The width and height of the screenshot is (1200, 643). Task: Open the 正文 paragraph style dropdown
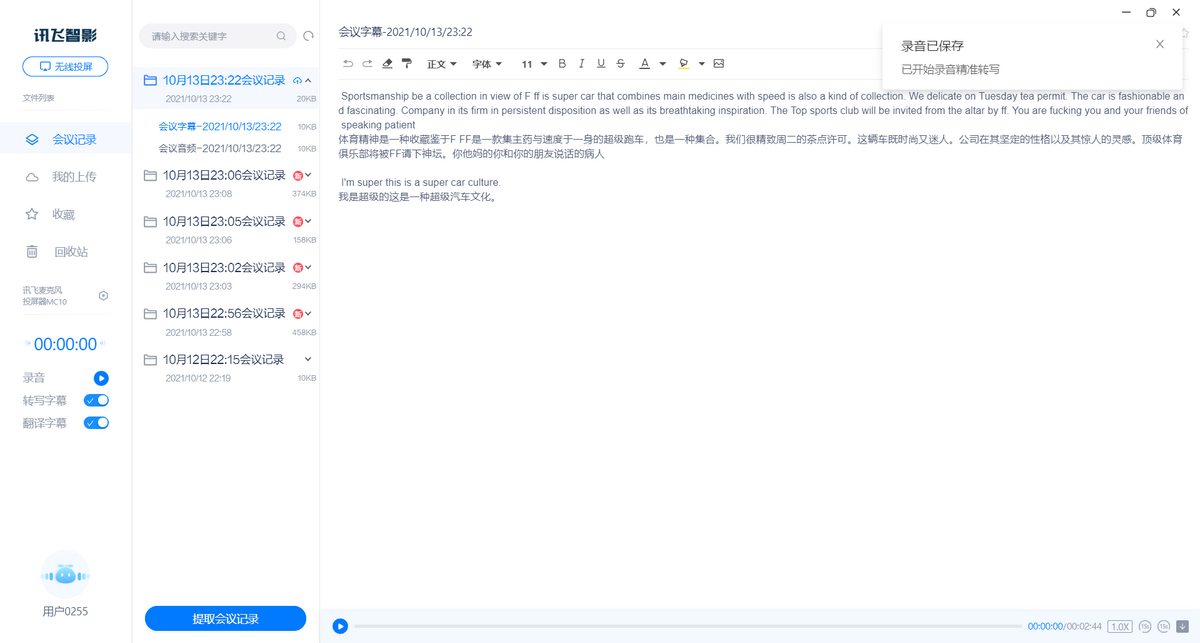click(x=441, y=64)
